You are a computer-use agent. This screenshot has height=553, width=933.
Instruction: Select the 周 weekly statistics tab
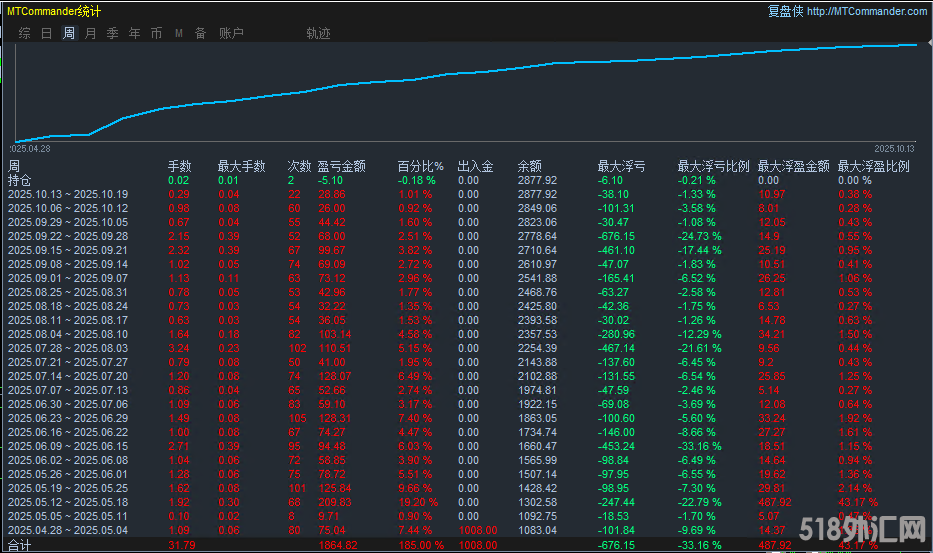coord(68,33)
